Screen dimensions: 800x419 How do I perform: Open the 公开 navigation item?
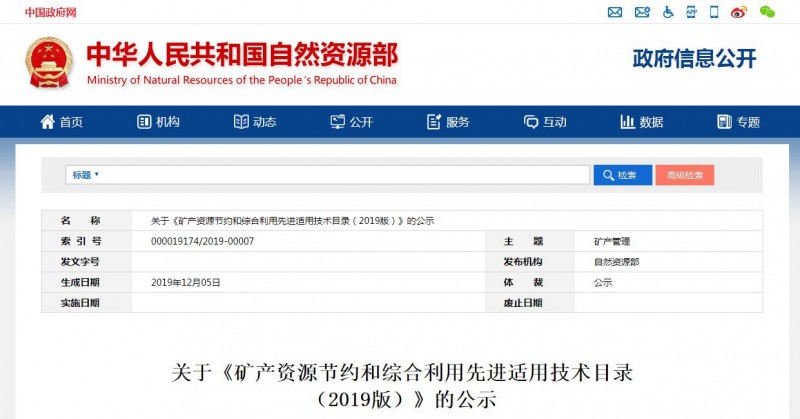coord(352,121)
